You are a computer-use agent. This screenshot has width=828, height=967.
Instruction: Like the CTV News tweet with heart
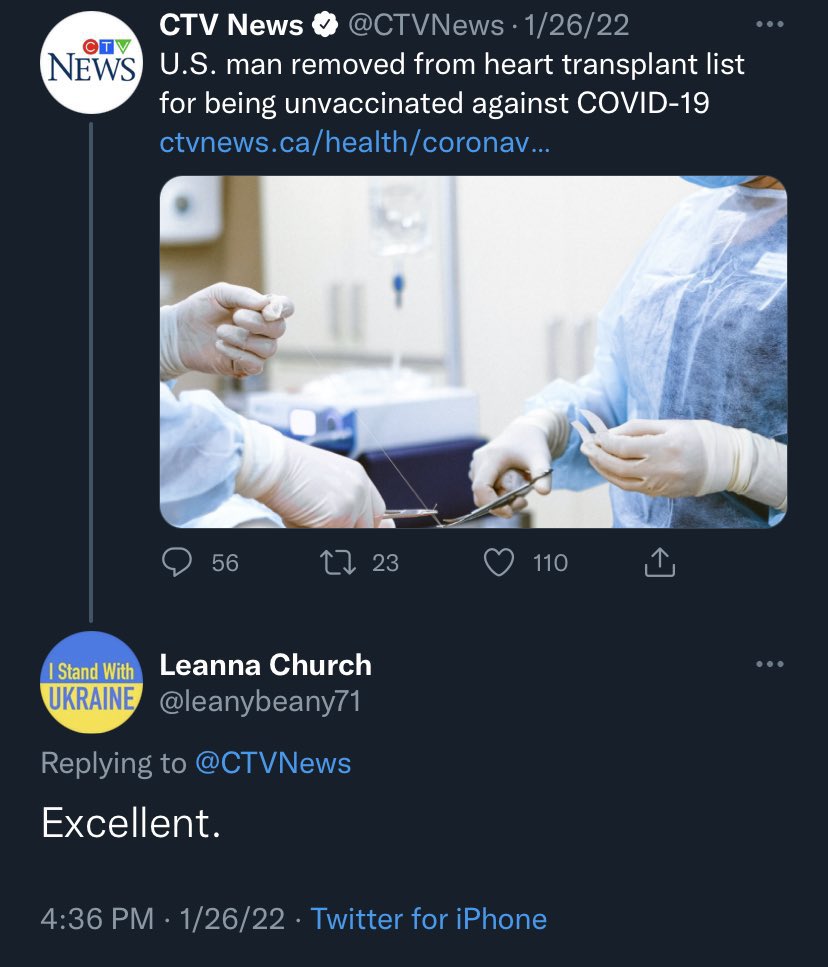[498, 563]
